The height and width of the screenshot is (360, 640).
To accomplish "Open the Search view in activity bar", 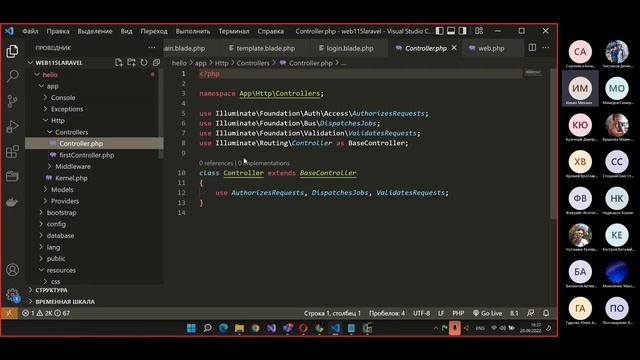I will [12, 76].
